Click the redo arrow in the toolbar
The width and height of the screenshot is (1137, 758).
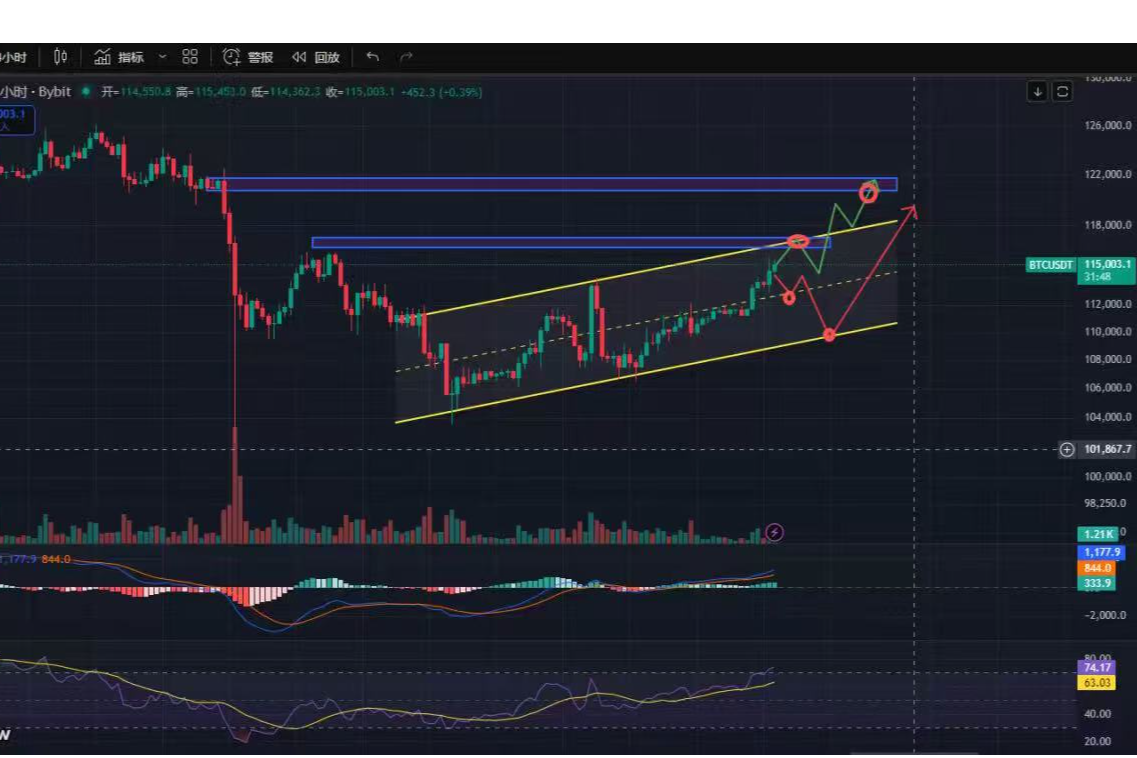pyautogui.click(x=406, y=57)
